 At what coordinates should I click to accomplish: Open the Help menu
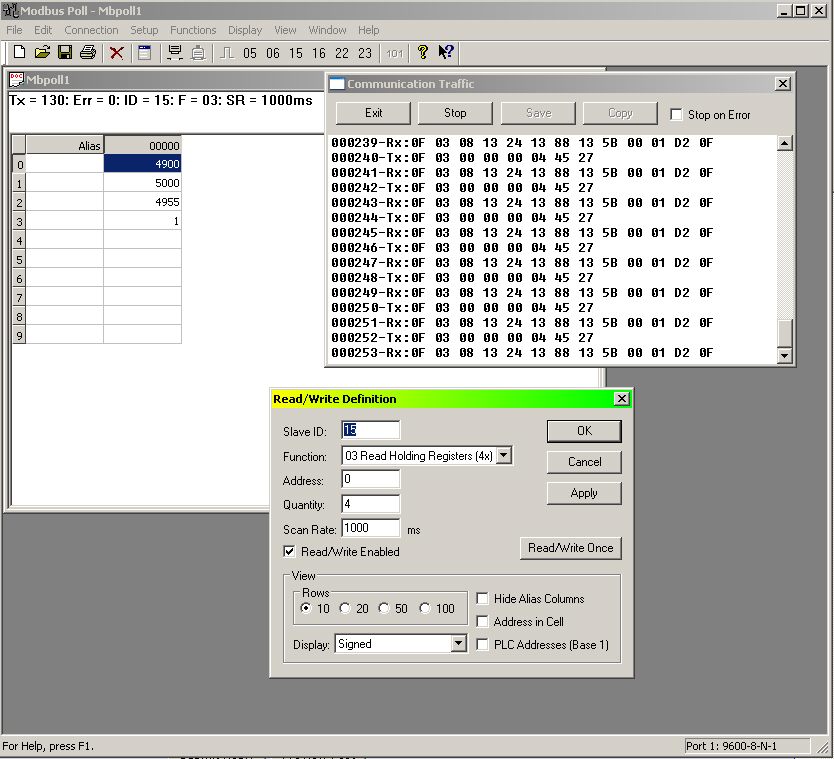click(x=369, y=30)
